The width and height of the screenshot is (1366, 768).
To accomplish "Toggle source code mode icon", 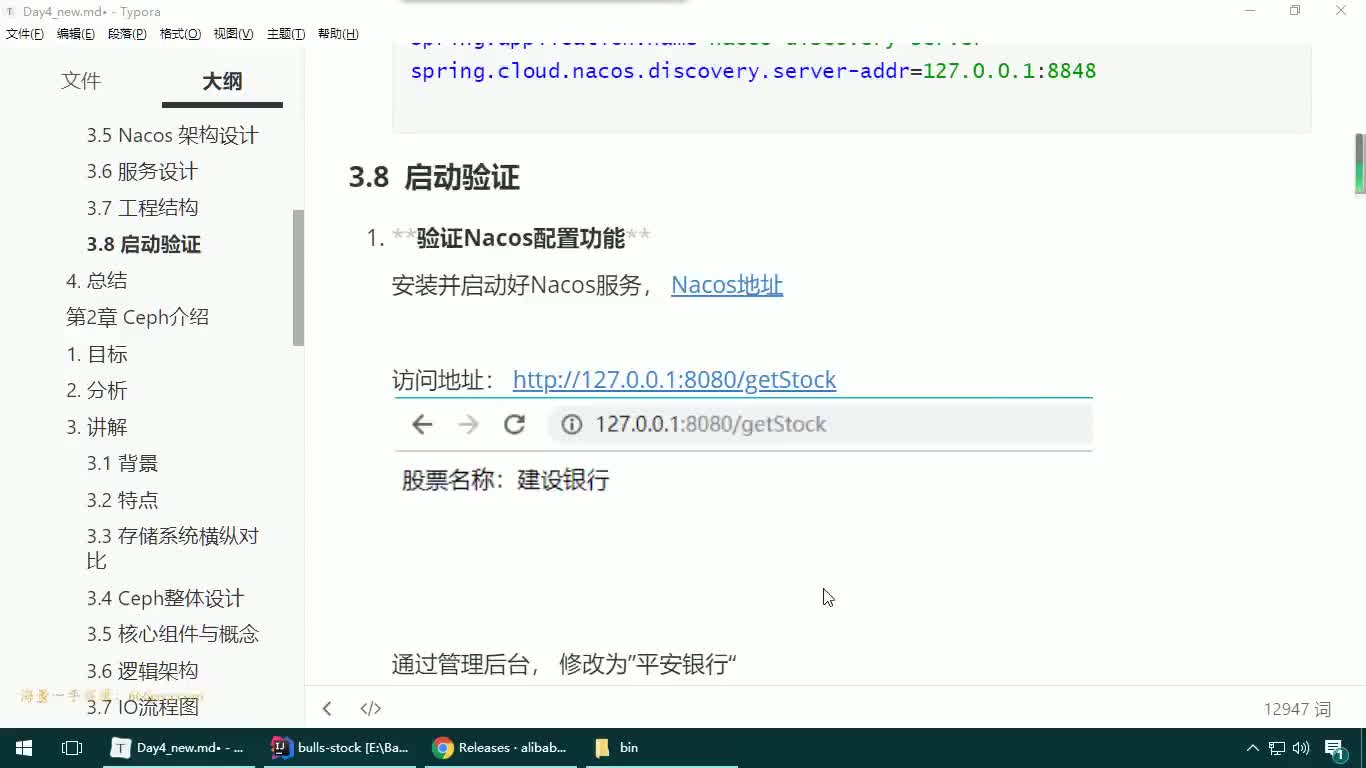I will (370, 709).
